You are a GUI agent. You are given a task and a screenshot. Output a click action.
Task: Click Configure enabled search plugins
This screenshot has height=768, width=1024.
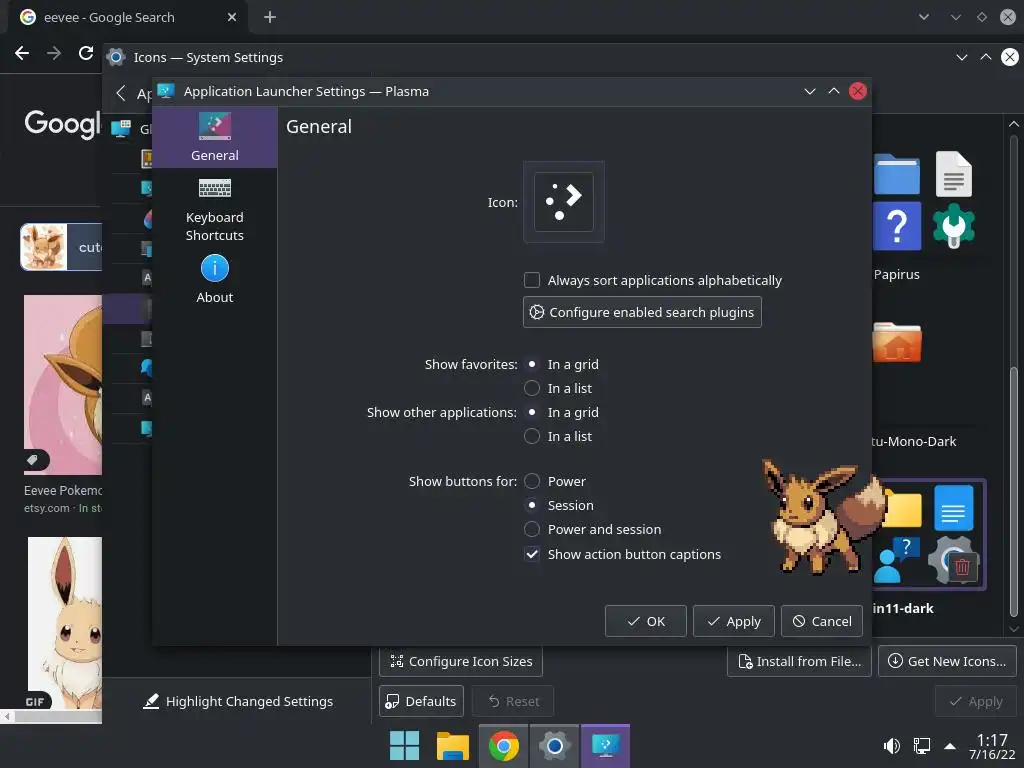(642, 312)
